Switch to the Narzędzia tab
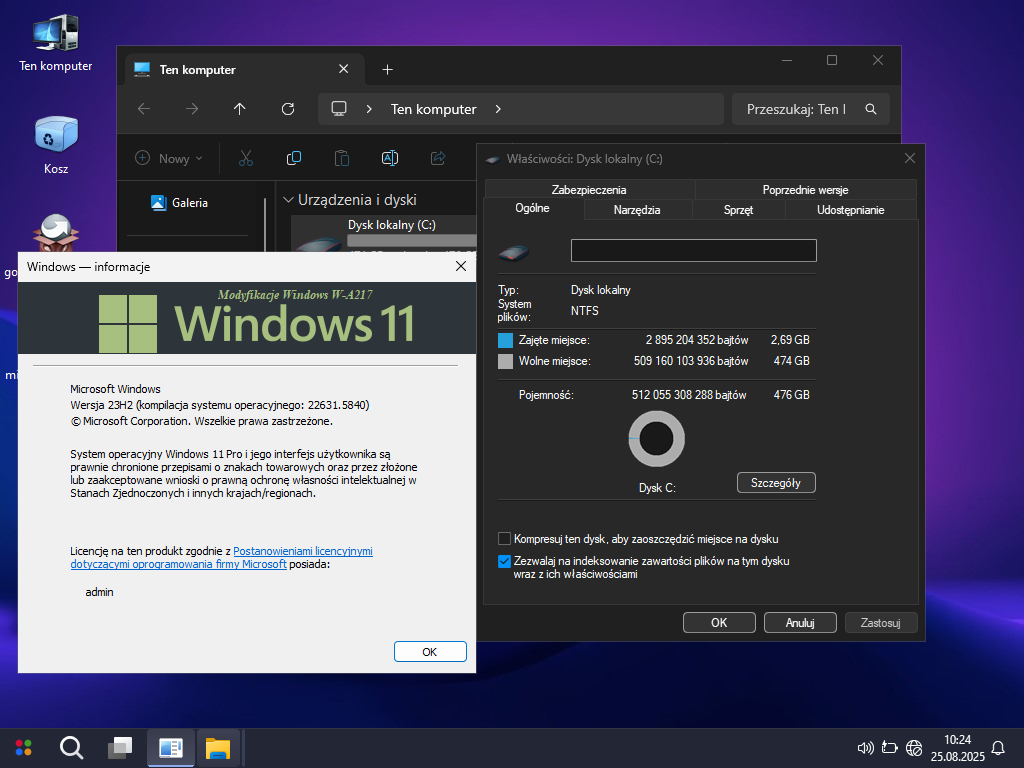 [637, 210]
